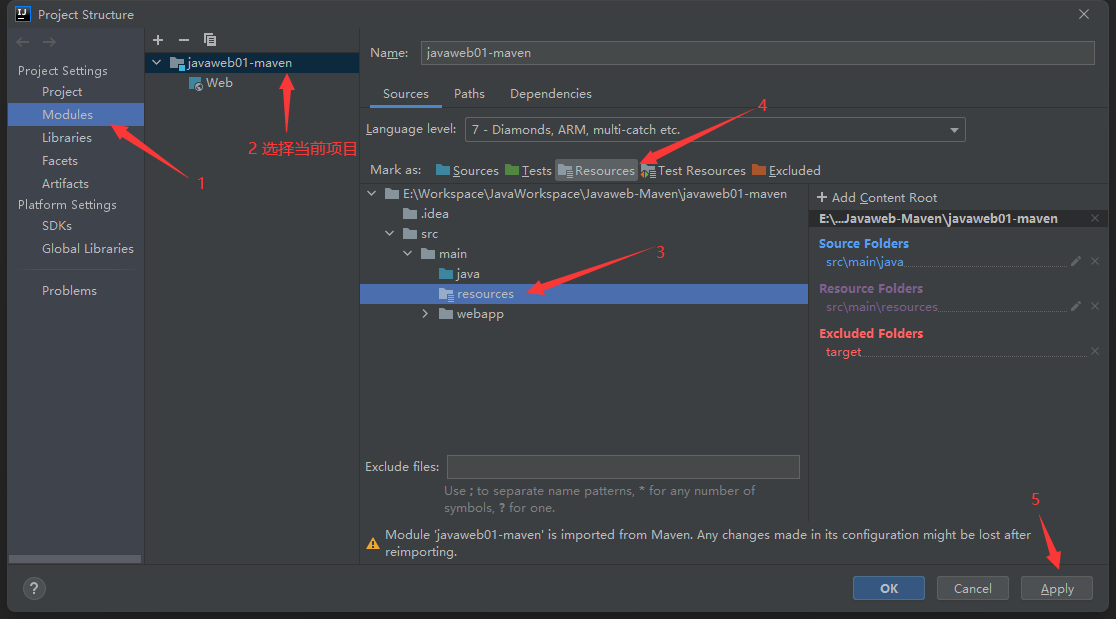Mark folder as Excluded
Screen dimensions: 1116x619
tap(786, 170)
